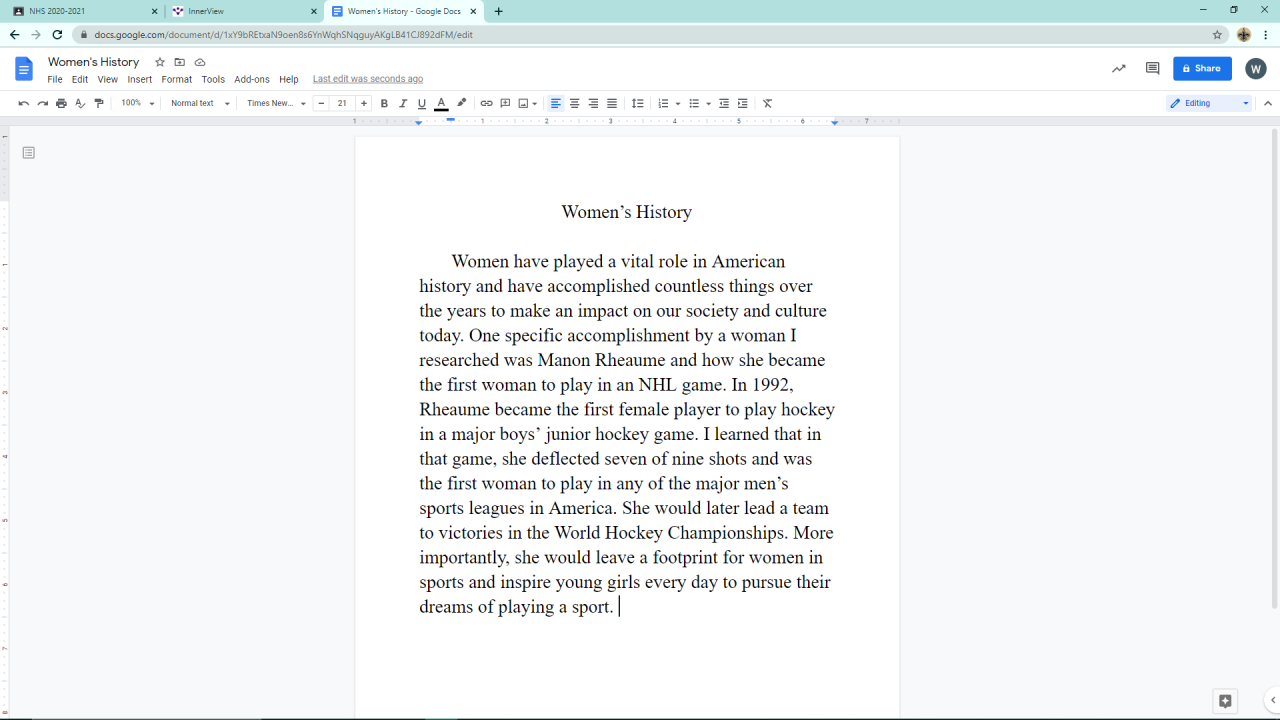Select the Paint format tool
This screenshot has width=1280, height=720.
(x=99, y=103)
